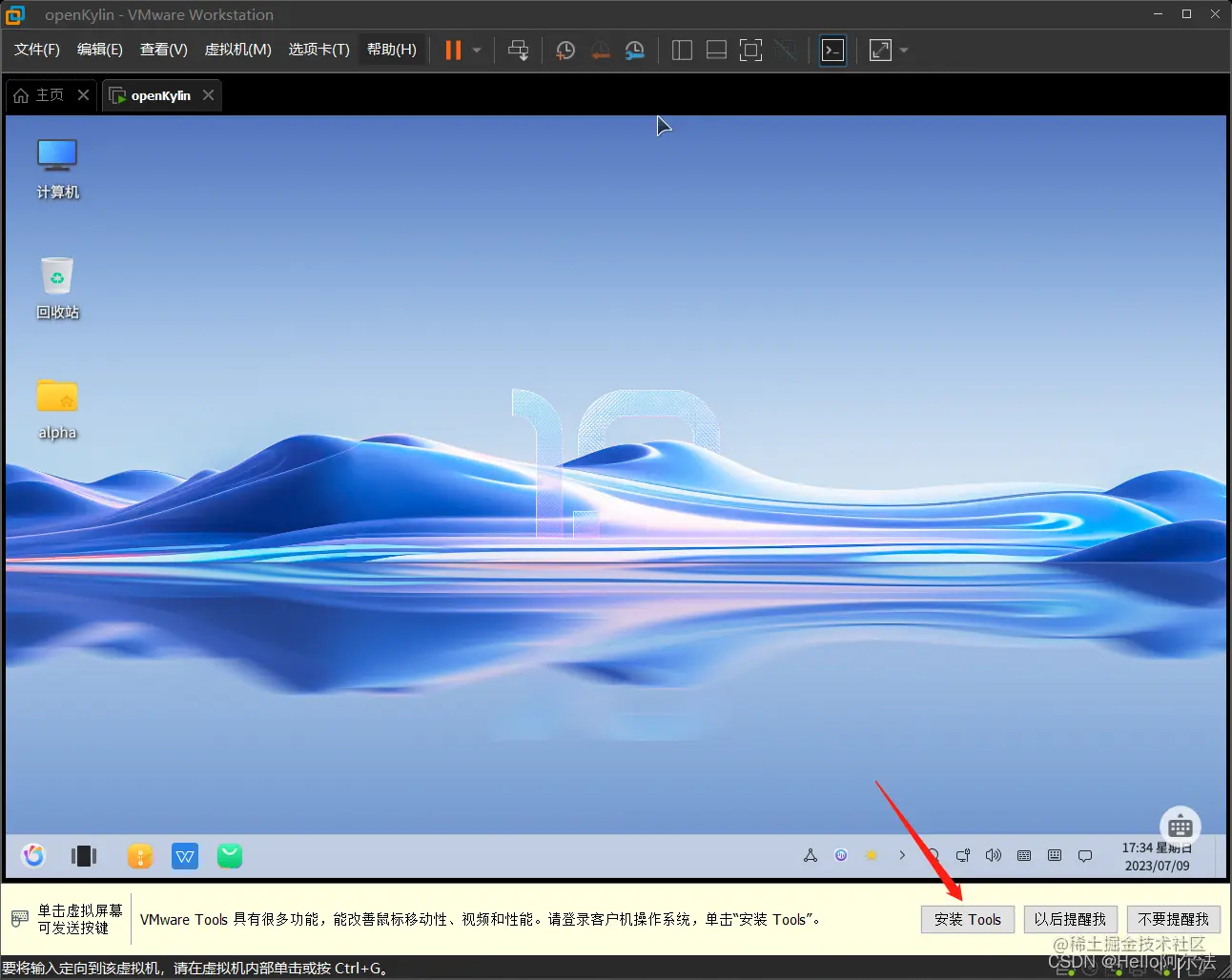
Task: Open the snapshot manager
Action: [635, 50]
